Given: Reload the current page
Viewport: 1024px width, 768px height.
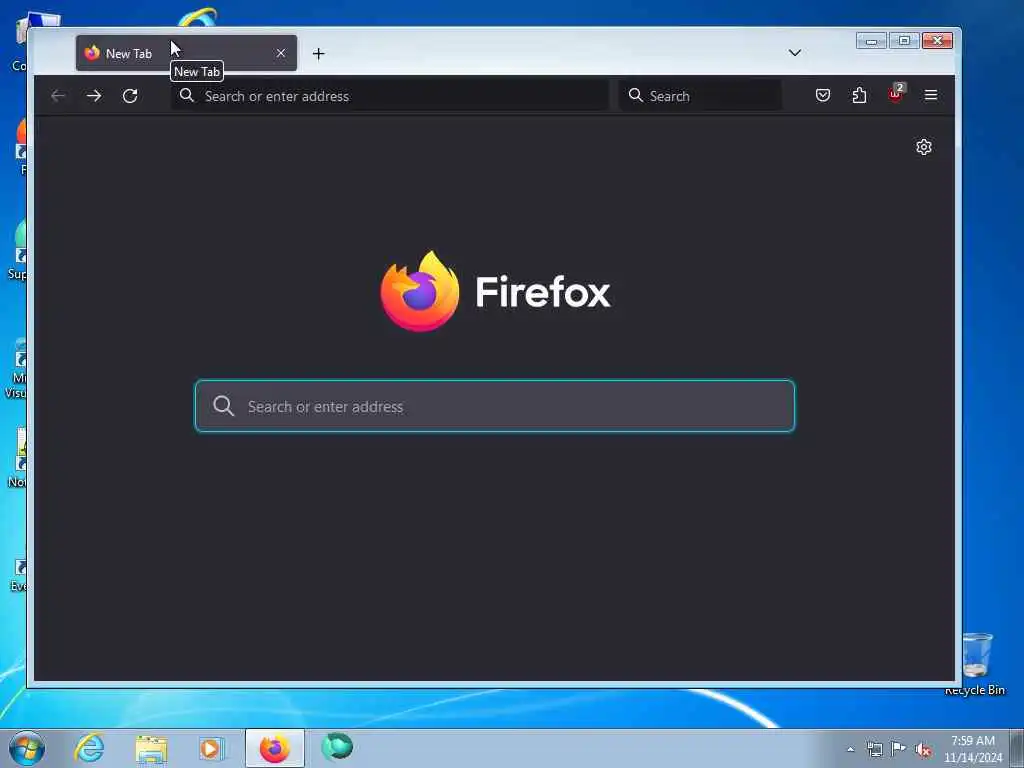Looking at the screenshot, I should pyautogui.click(x=130, y=96).
